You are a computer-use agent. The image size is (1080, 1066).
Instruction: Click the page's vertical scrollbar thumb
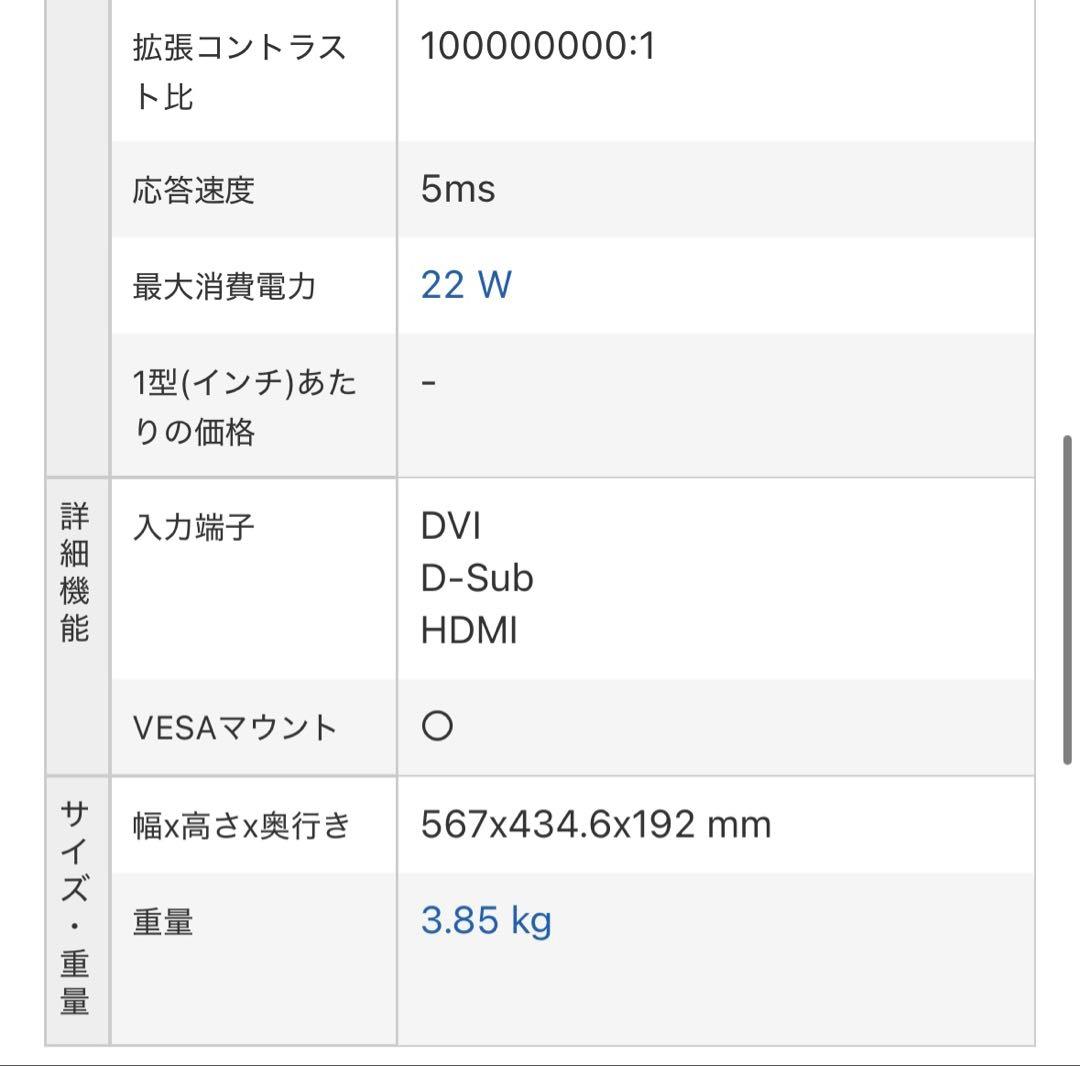[x=1067, y=600]
